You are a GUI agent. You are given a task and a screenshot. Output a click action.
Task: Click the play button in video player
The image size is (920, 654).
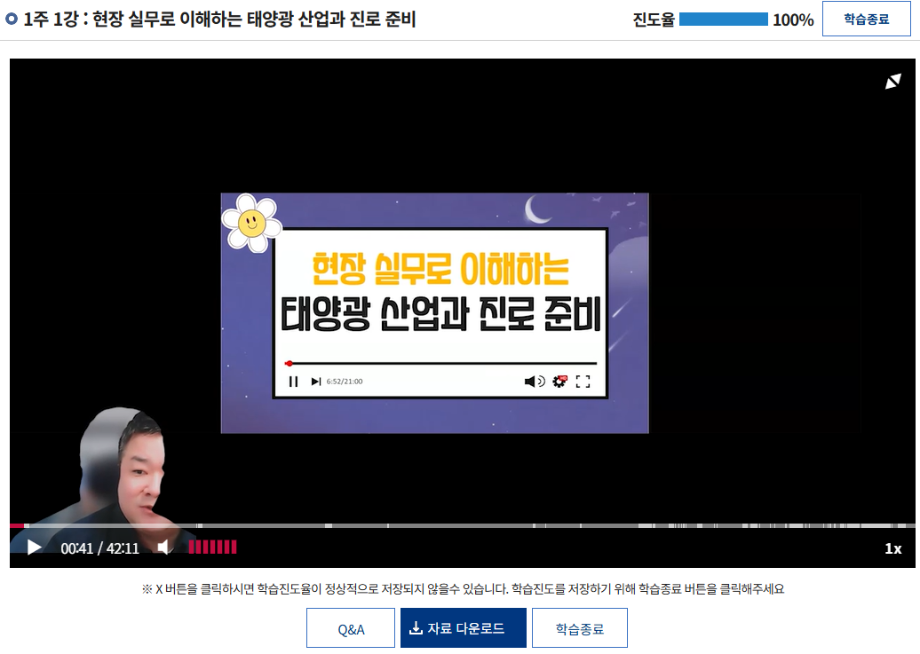click(x=34, y=547)
